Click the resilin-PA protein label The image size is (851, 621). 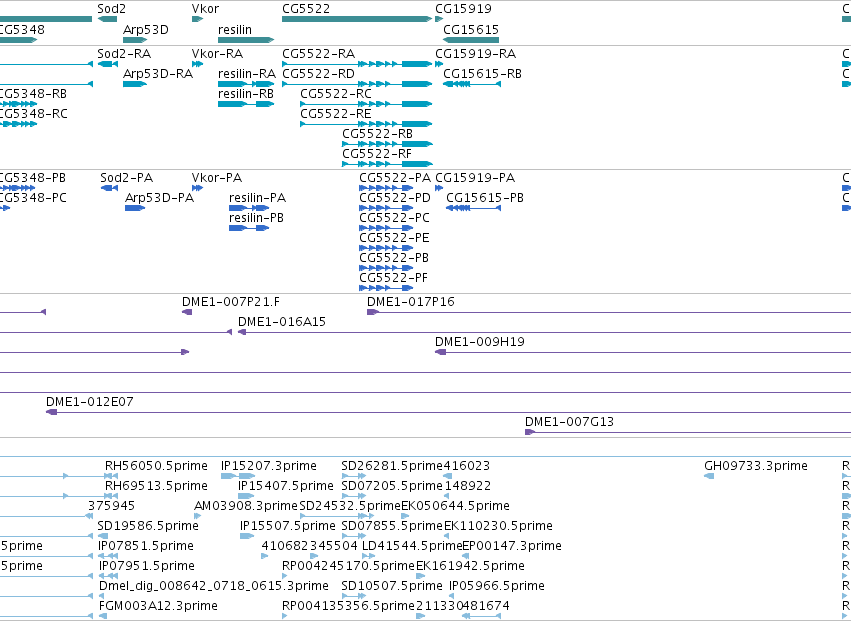(x=258, y=198)
